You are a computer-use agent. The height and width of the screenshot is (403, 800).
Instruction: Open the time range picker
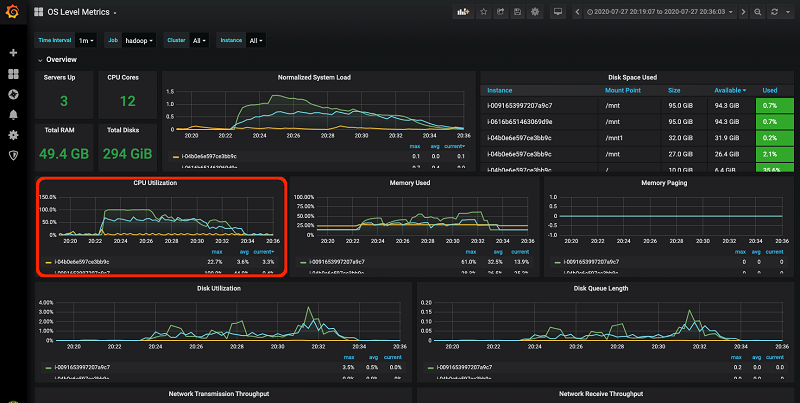(x=660, y=12)
